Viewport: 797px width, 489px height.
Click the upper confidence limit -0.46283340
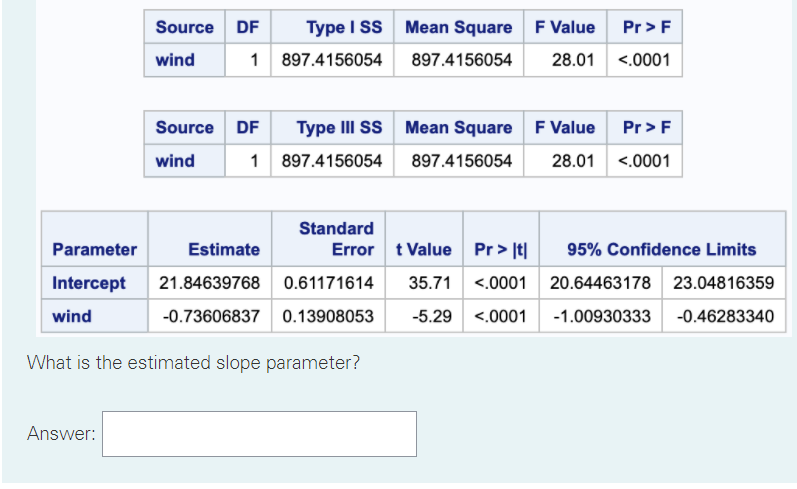click(x=725, y=316)
